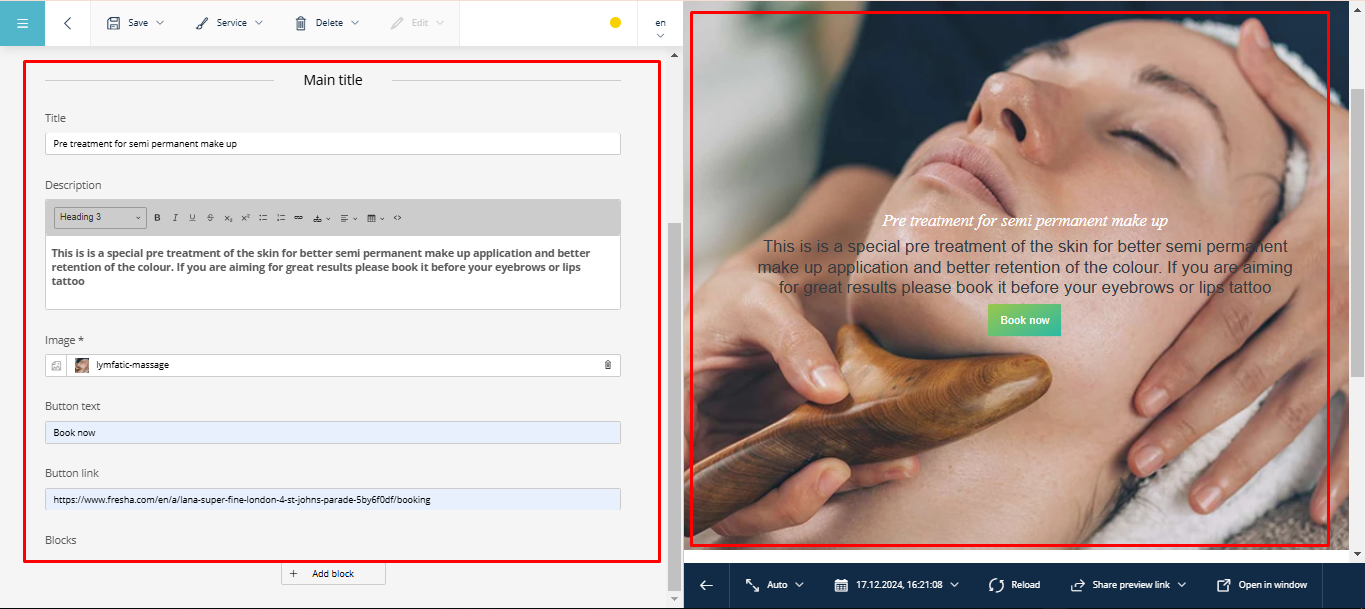Toggle italic formatting
This screenshot has height=609, width=1365.
pos(175,218)
